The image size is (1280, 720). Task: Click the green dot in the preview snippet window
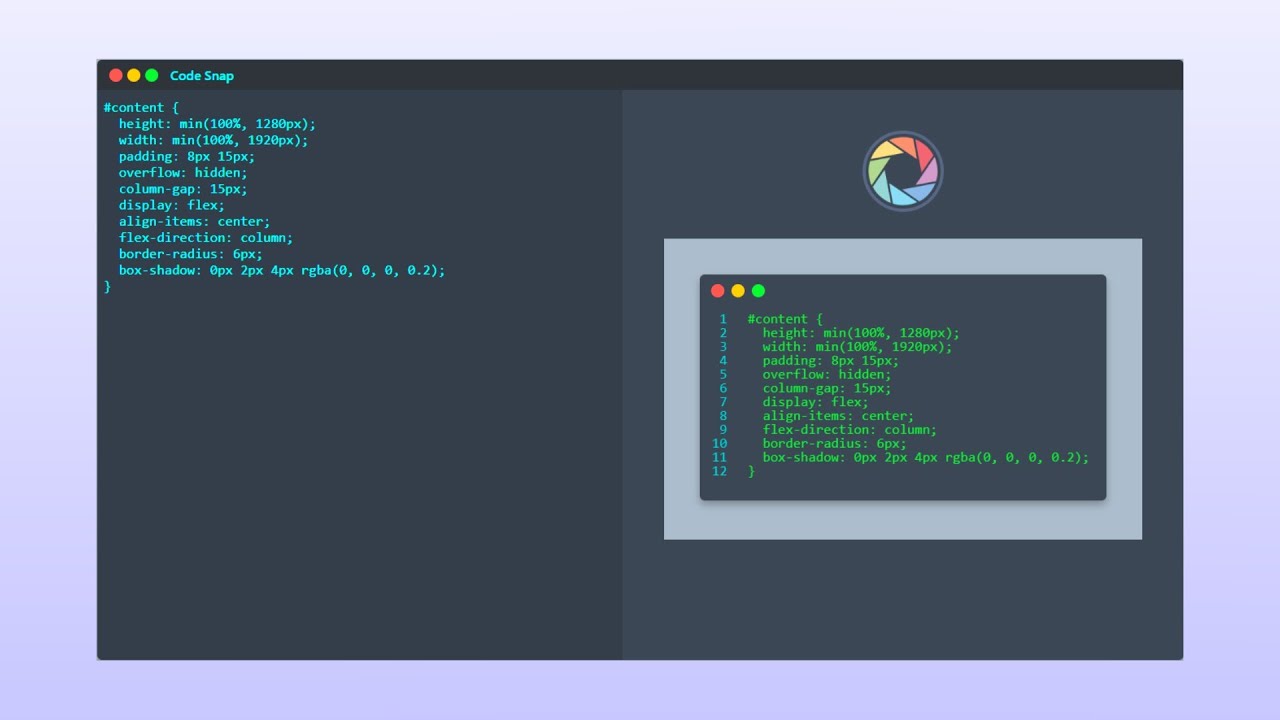[x=758, y=291]
